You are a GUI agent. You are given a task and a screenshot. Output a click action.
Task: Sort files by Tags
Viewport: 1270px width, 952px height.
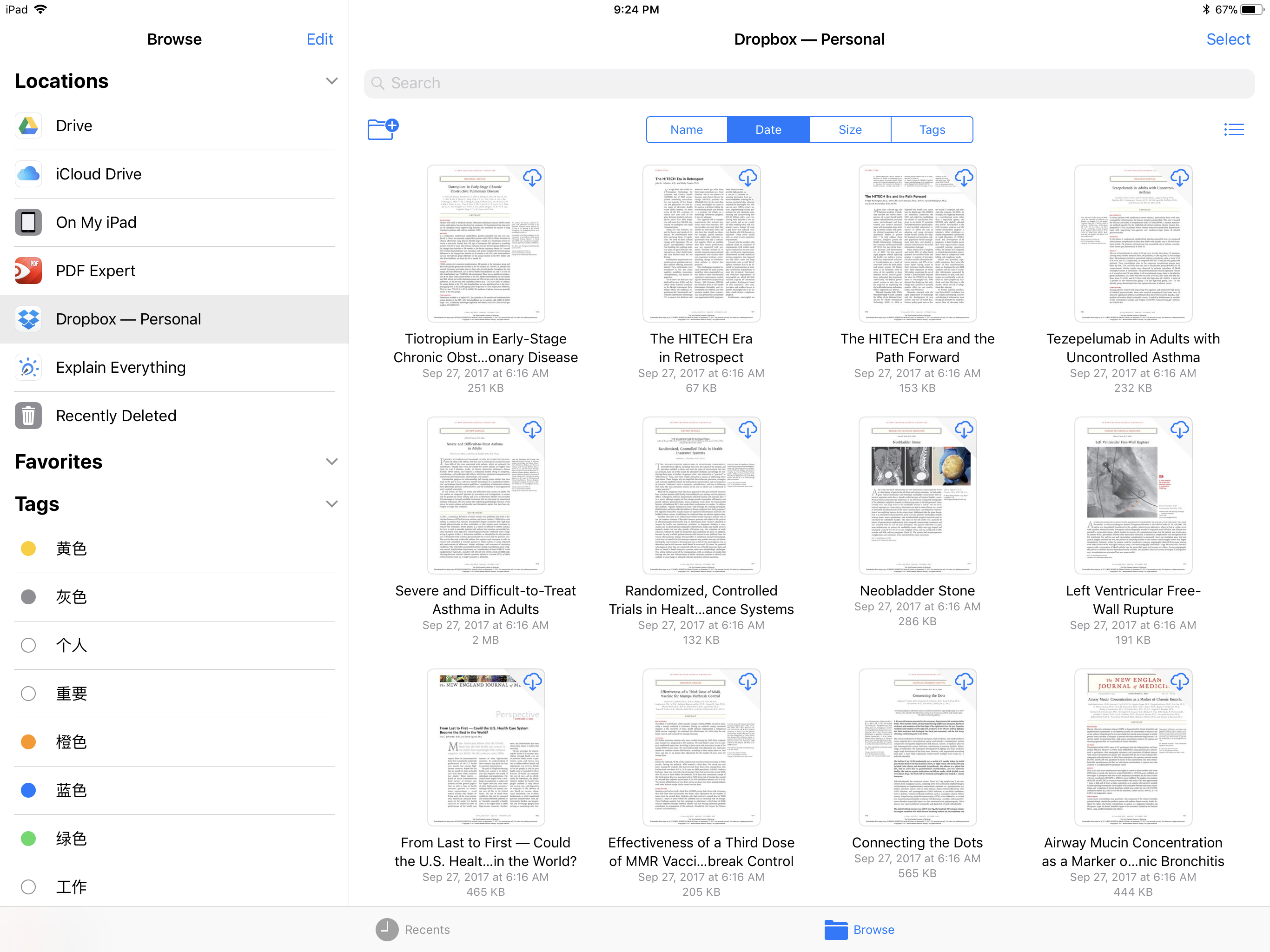coord(932,130)
